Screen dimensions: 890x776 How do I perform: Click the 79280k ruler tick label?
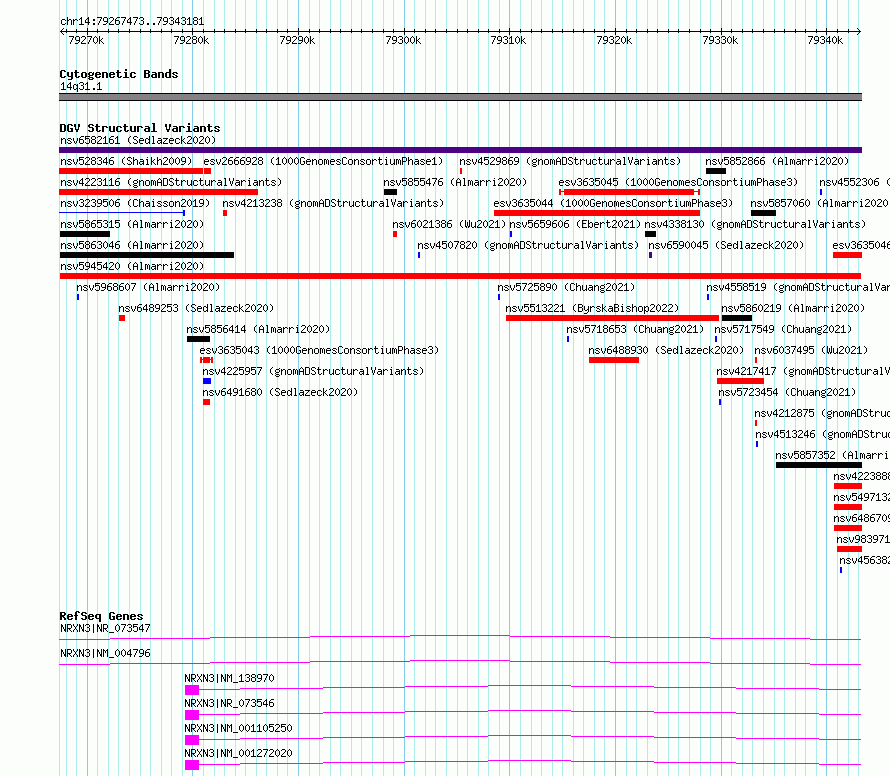tap(191, 40)
